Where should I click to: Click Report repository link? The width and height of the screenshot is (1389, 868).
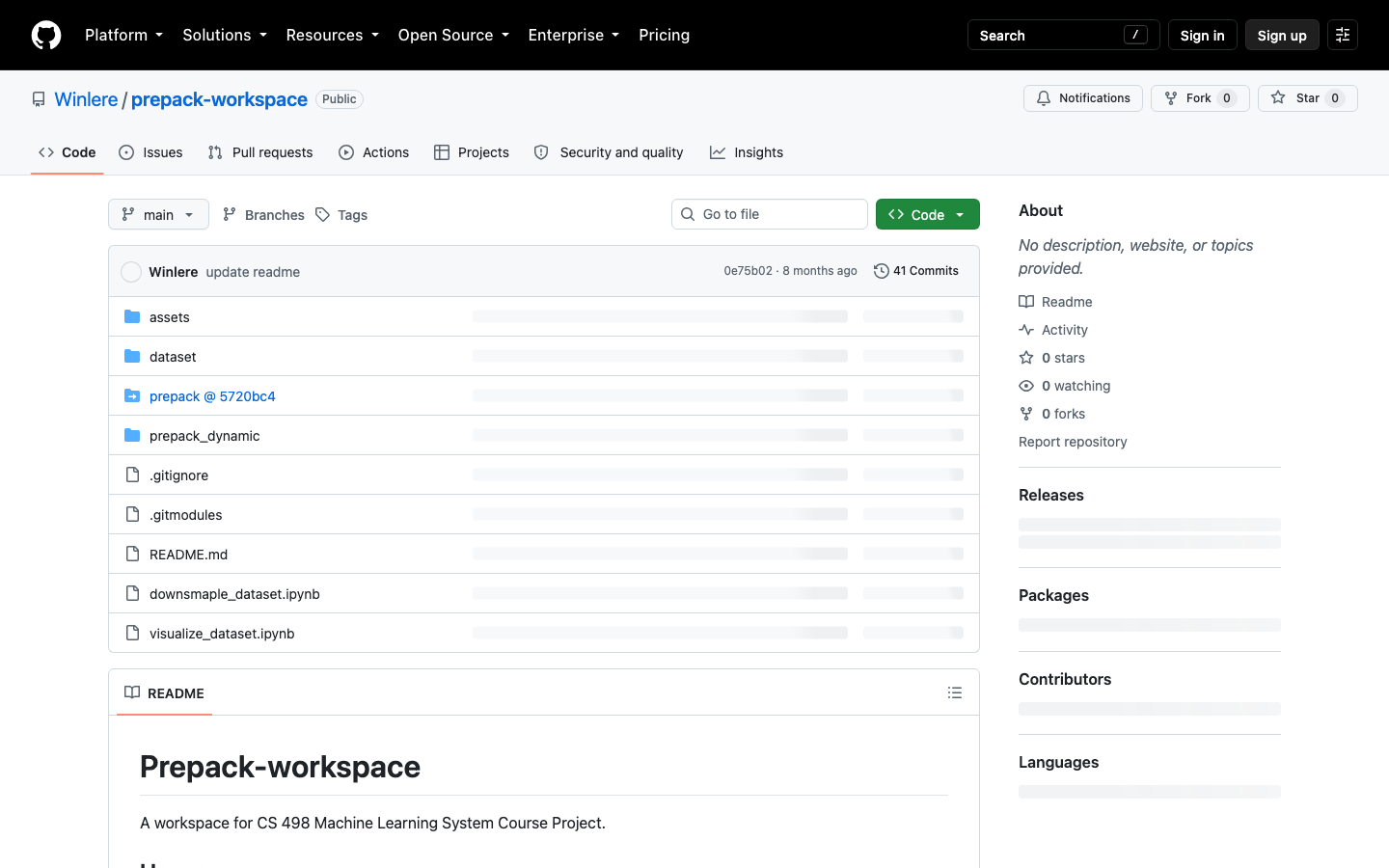coord(1073,442)
